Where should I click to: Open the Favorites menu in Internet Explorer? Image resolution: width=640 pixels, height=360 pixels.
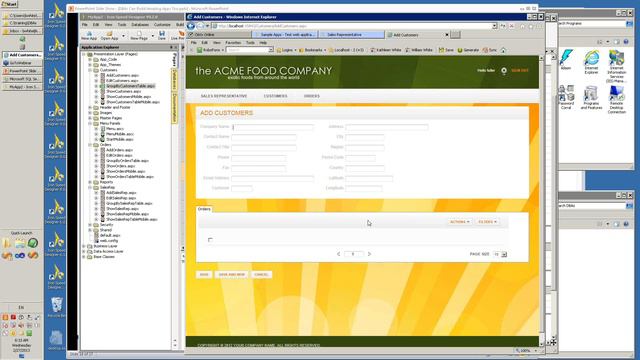(x=233, y=42)
